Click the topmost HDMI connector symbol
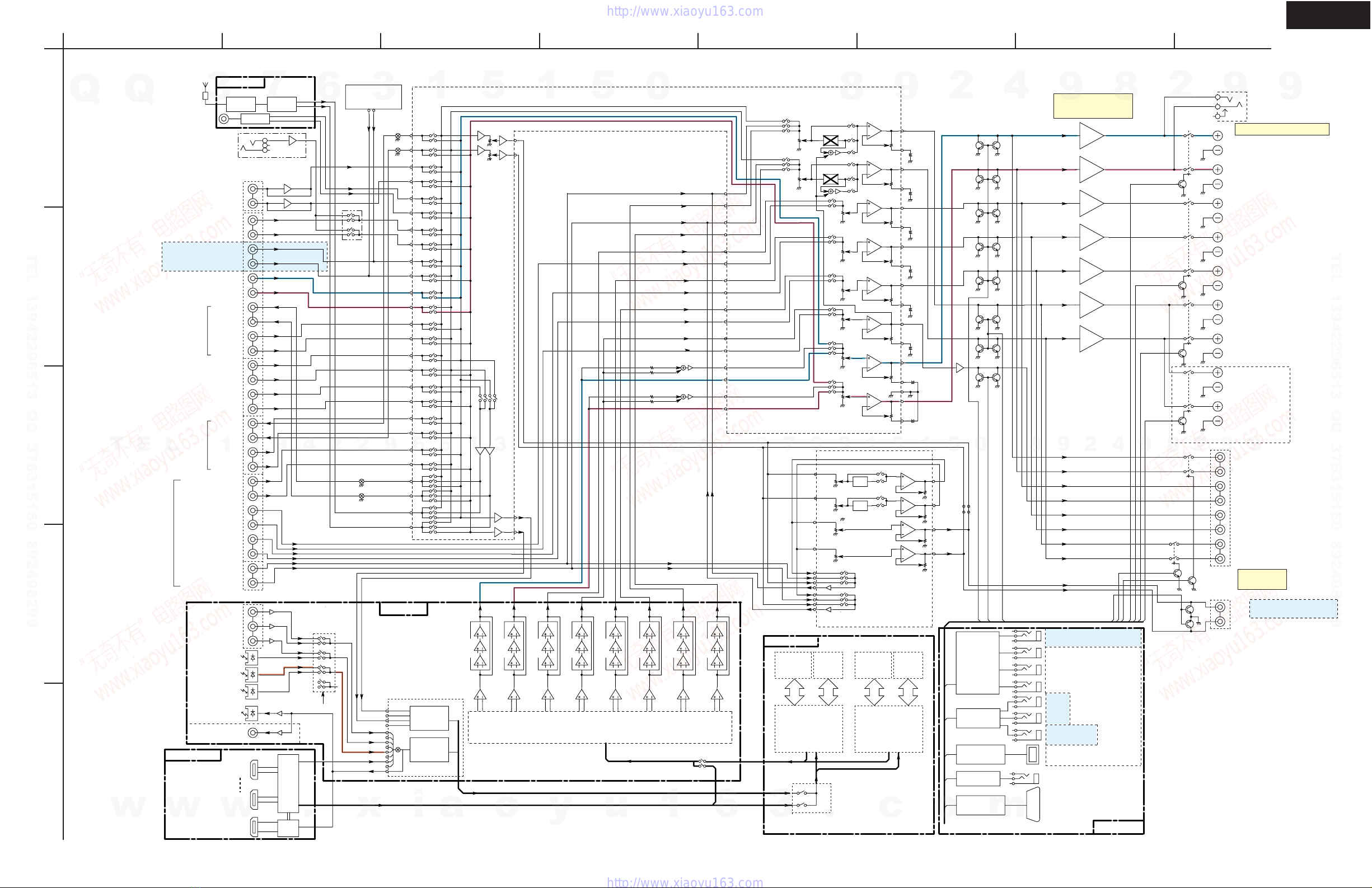The image size is (1372, 888). click(x=254, y=769)
